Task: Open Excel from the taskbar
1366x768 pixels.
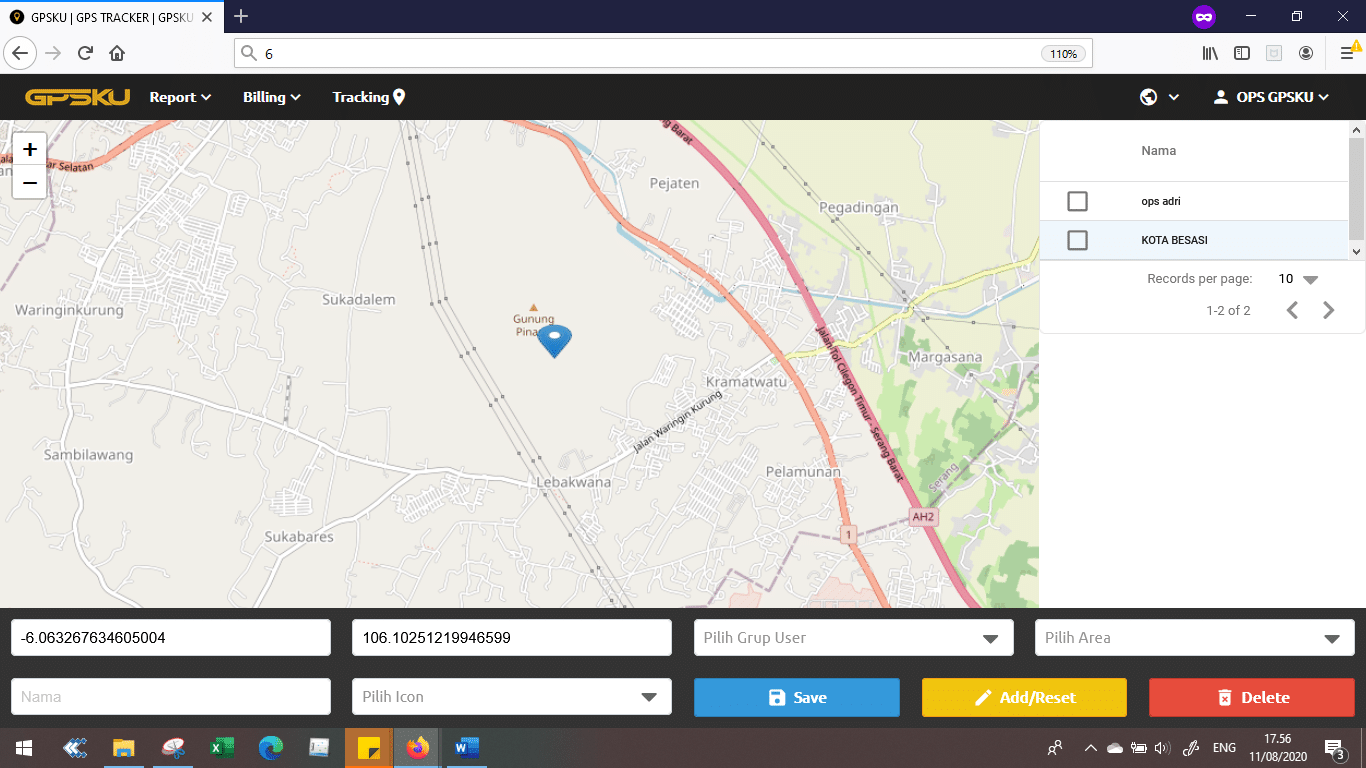Action: coord(221,747)
